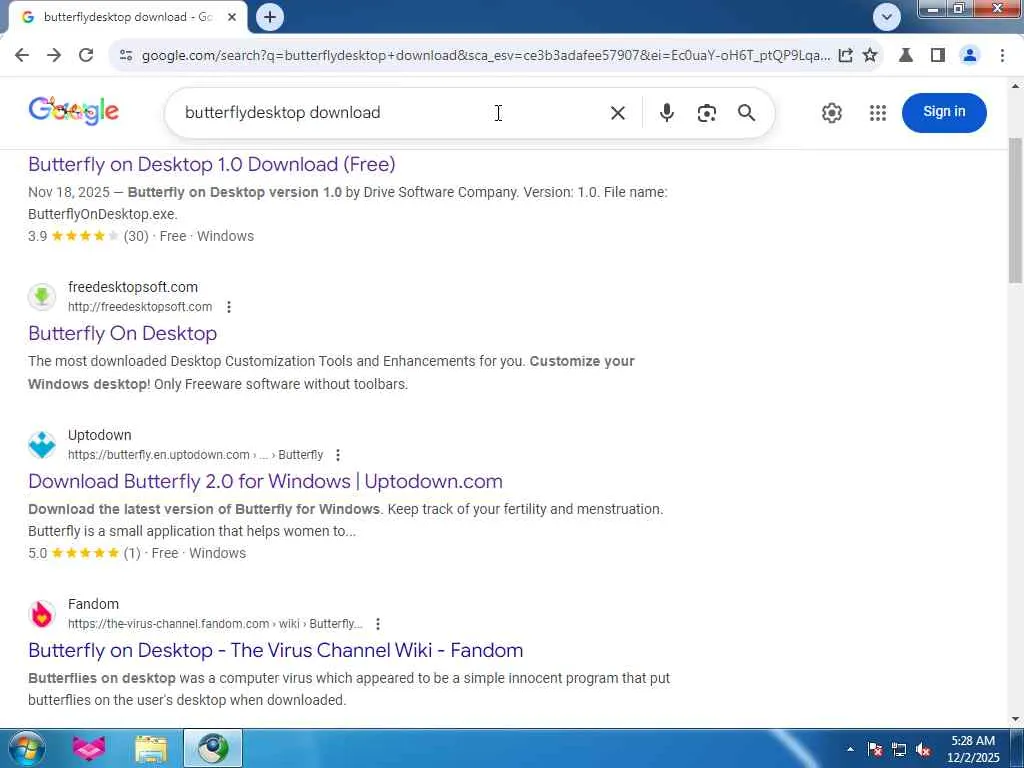The width and height of the screenshot is (1024, 768).
Task: Open network status tray icon
Action: point(899,749)
